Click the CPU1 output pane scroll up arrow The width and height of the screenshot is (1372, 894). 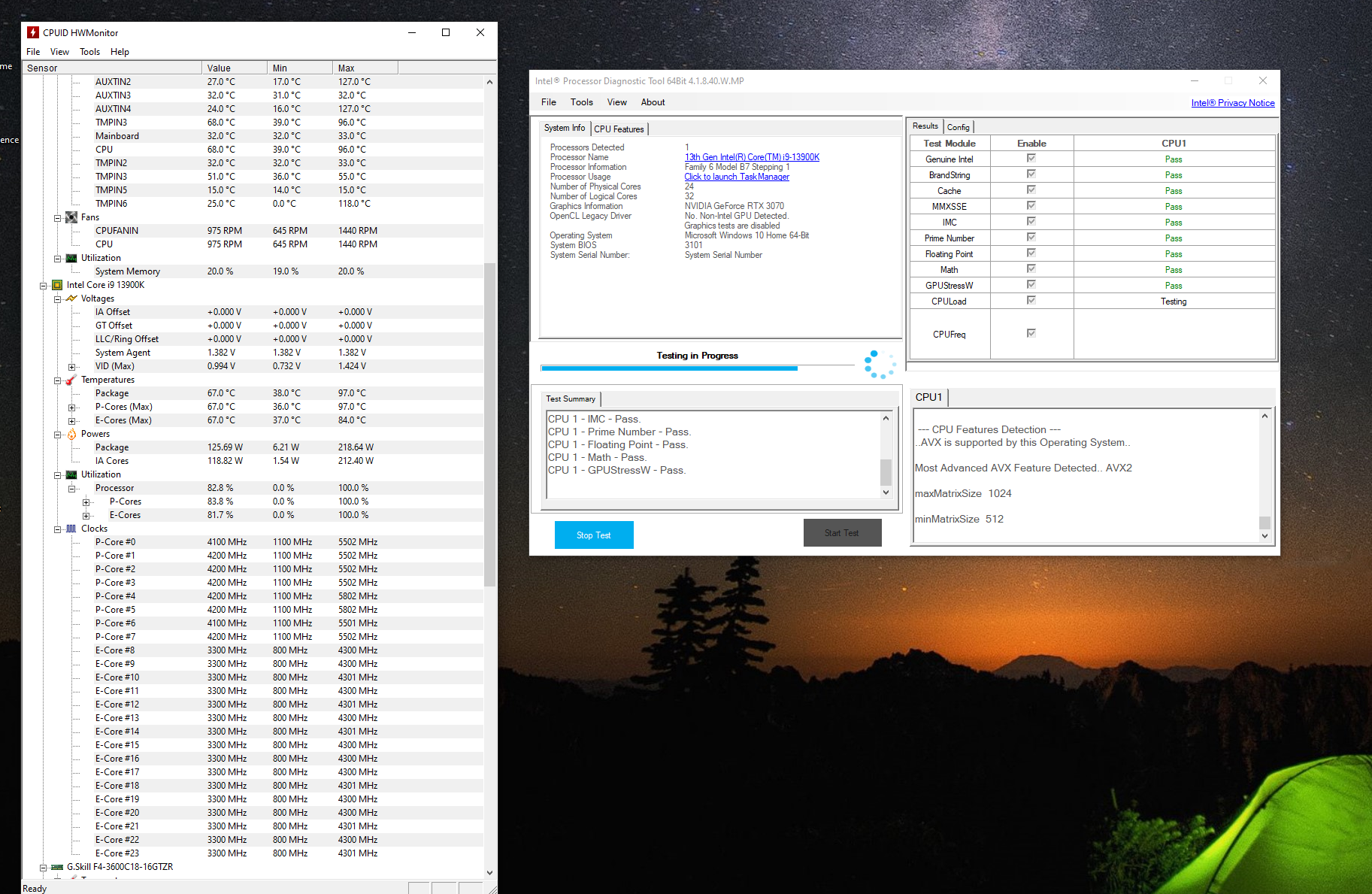1264,416
